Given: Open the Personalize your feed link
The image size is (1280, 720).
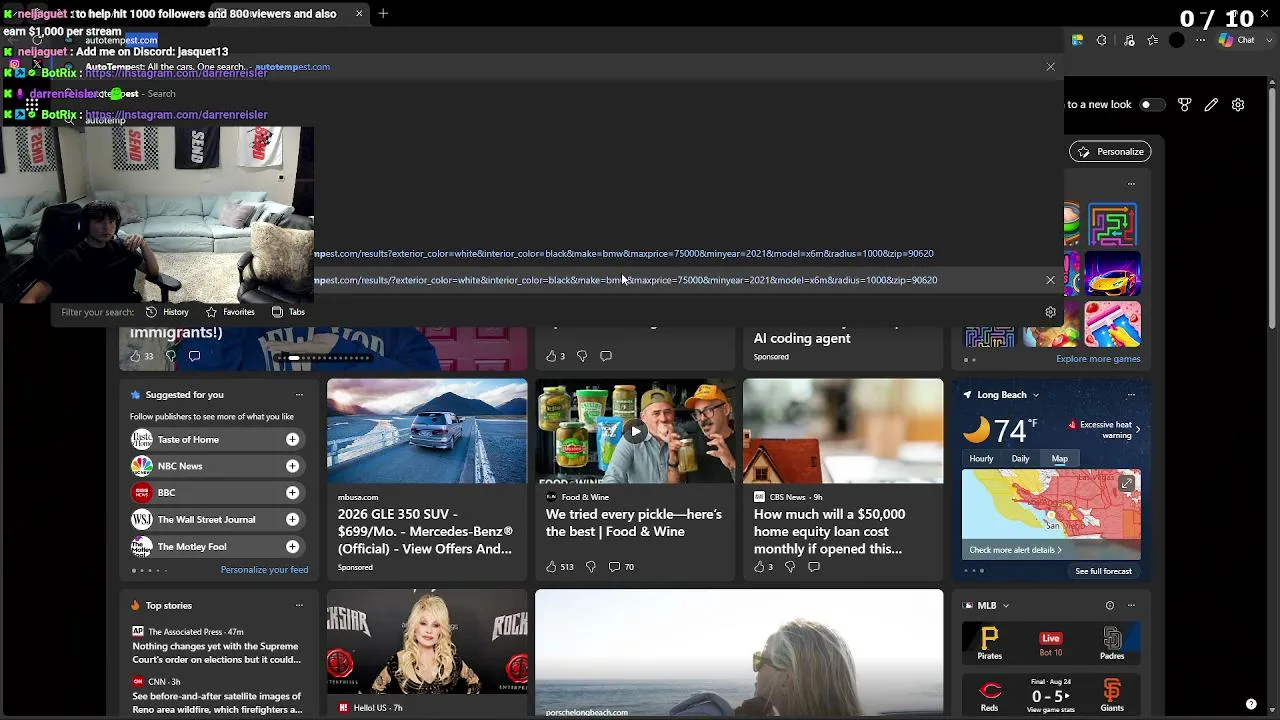Looking at the screenshot, I should pyautogui.click(x=264, y=570).
